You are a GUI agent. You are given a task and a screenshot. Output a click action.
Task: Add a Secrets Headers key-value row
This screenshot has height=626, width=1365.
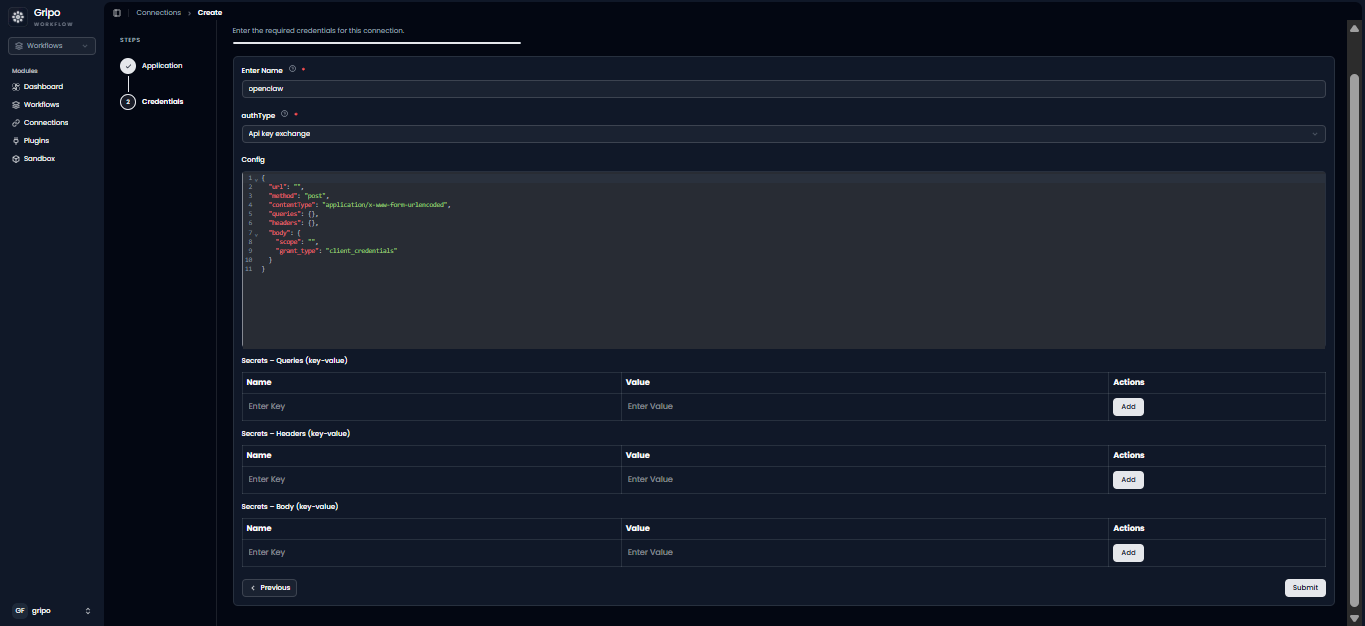click(x=1128, y=480)
